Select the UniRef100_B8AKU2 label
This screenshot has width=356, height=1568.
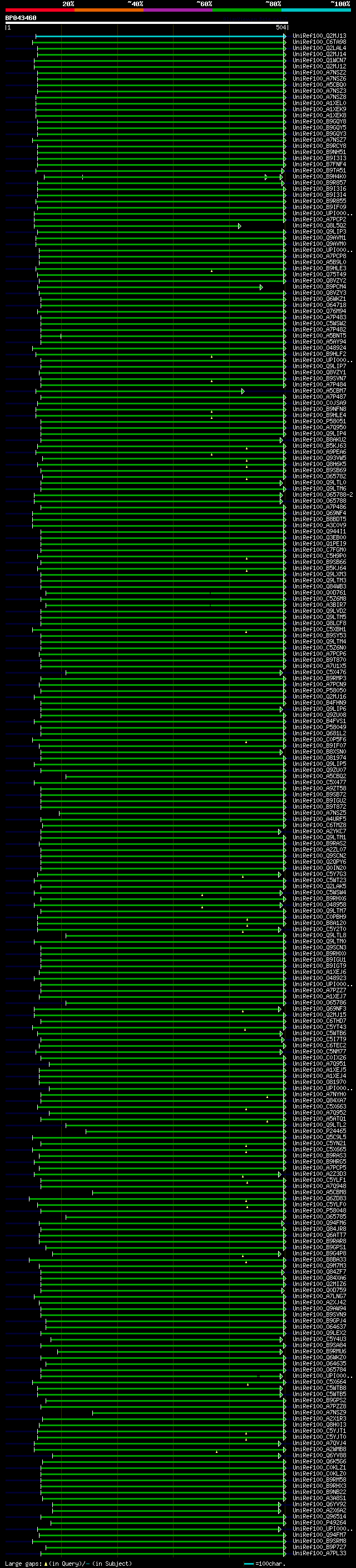319,439
